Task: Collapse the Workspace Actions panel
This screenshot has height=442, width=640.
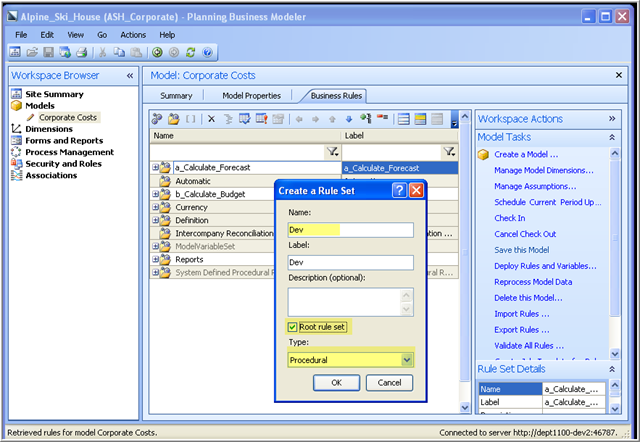Action: (x=612, y=119)
